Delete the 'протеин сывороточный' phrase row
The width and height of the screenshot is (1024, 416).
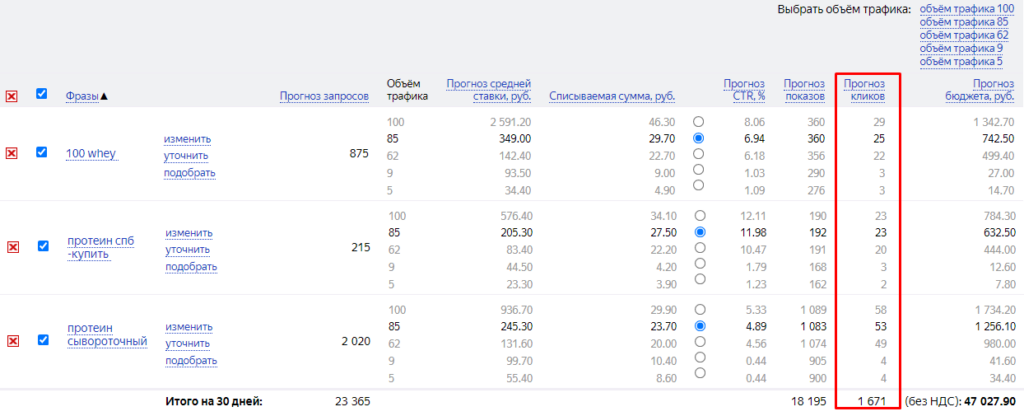click(x=12, y=341)
